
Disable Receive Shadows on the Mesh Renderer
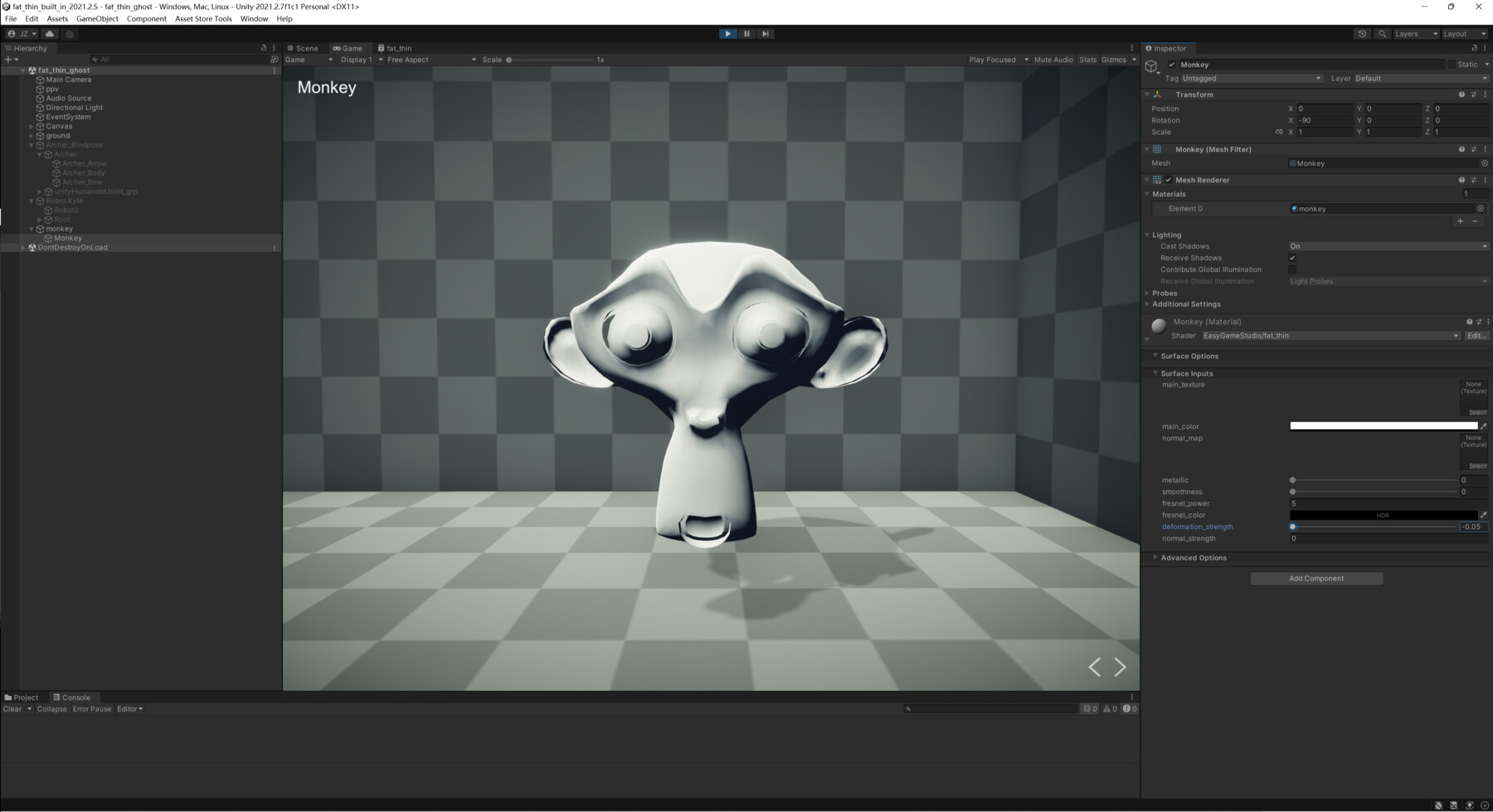1292,258
